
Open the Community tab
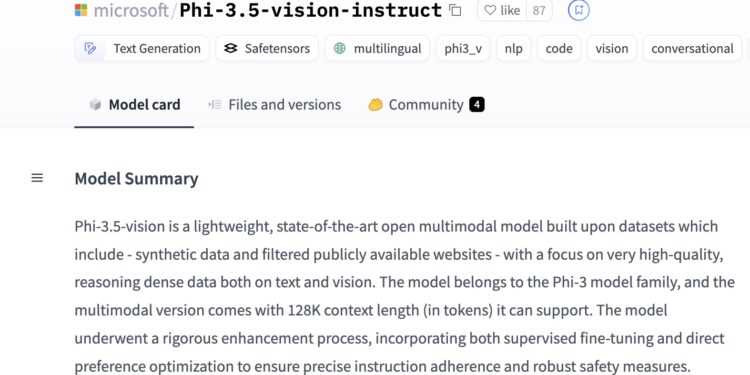(x=426, y=105)
